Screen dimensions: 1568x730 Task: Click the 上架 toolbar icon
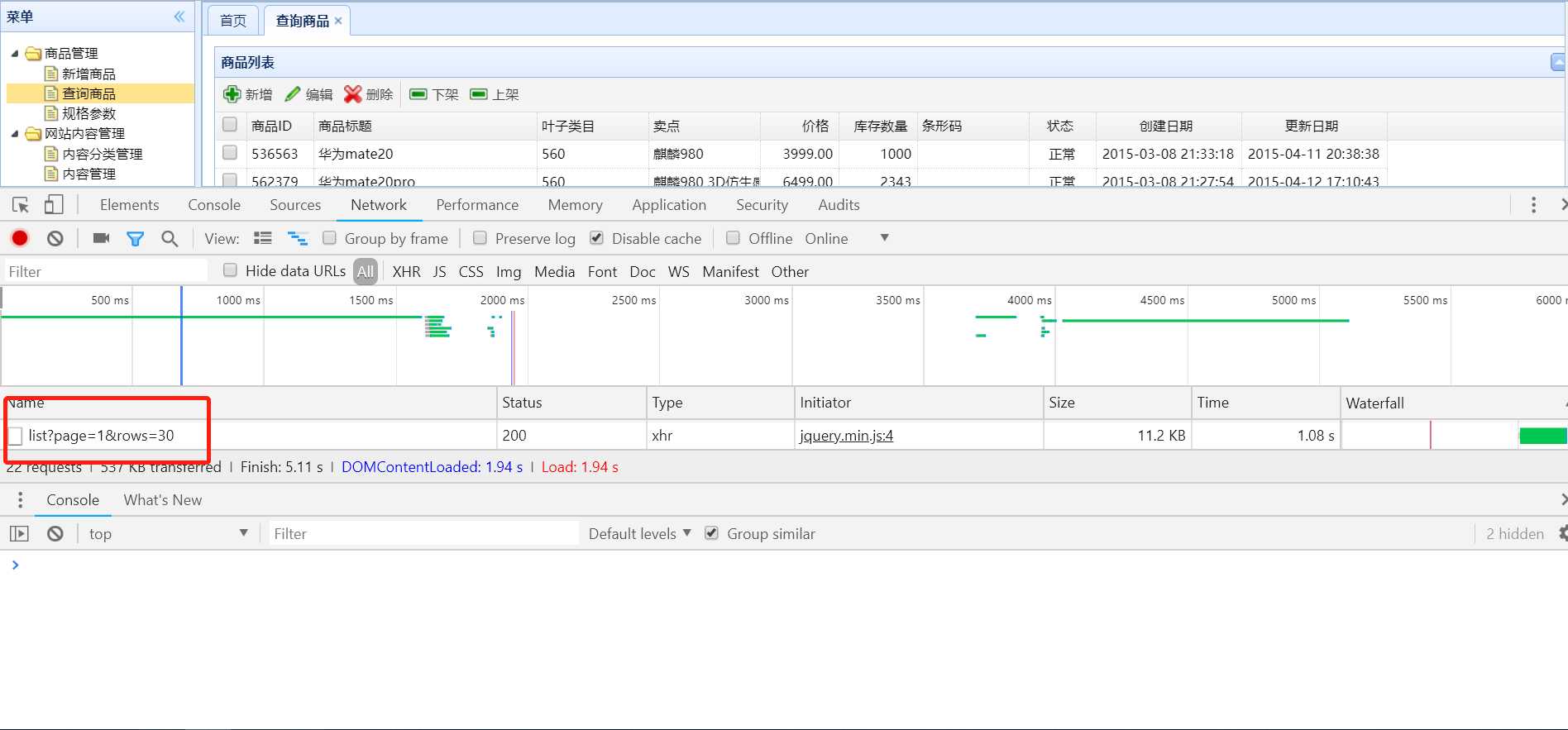[x=479, y=94]
